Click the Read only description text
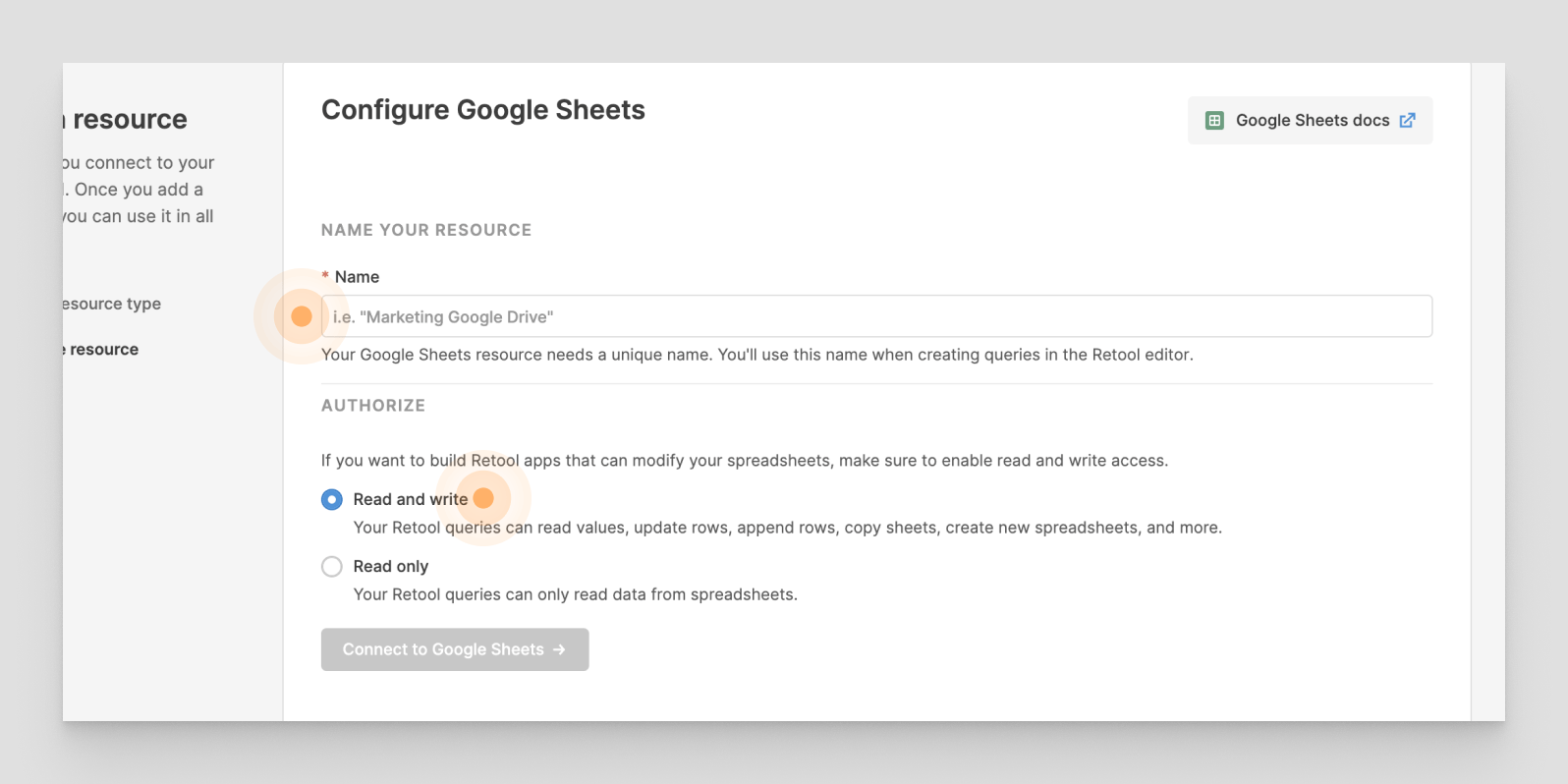Image resolution: width=1568 pixels, height=784 pixels. [x=575, y=594]
